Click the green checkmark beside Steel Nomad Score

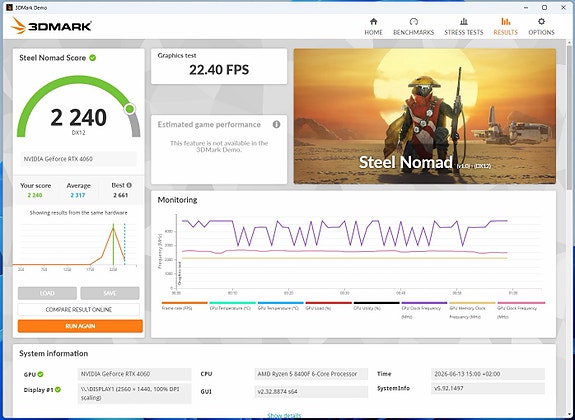93,58
